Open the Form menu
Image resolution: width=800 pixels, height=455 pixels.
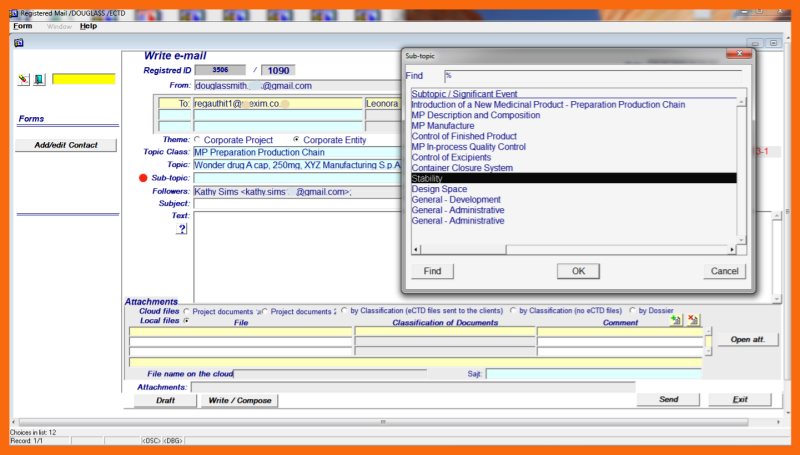pos(22,26)
